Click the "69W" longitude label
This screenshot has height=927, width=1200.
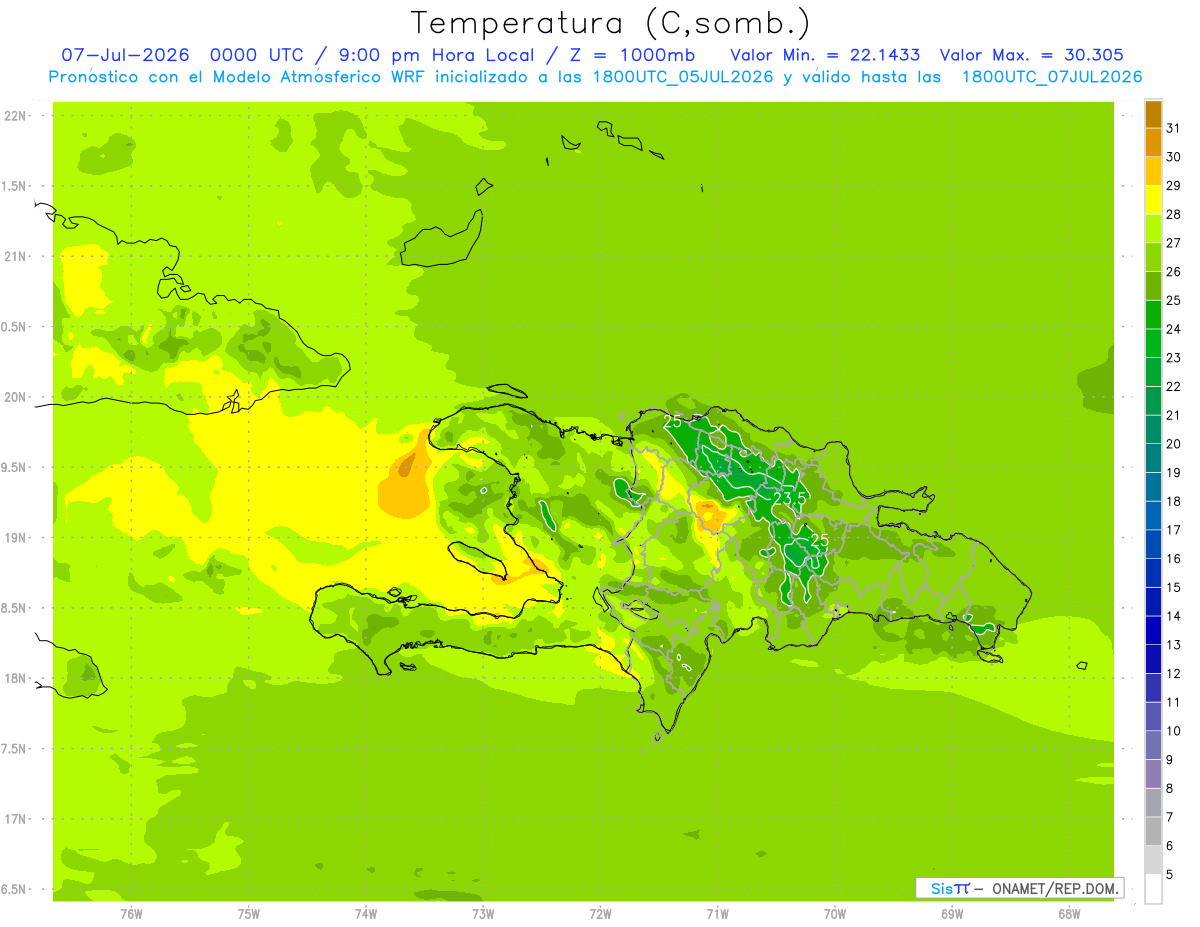tap(952, 914)
